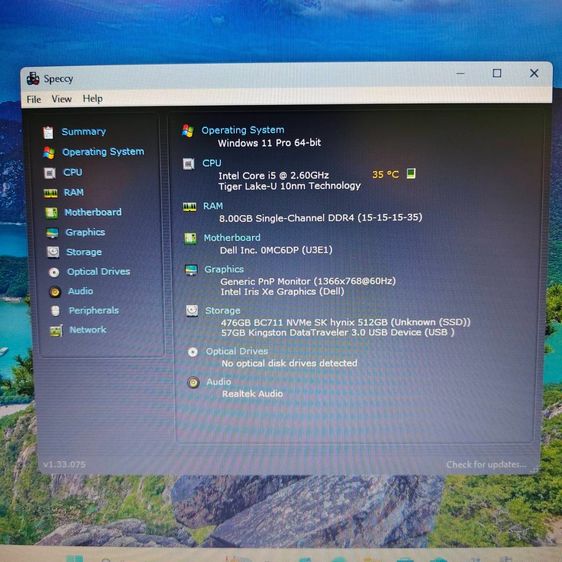Image resolution: width=562 pixels, height=562 pixels.
Task: Click the Intel Core i5 @ 2.60GHz text
Action: point(274,175)
